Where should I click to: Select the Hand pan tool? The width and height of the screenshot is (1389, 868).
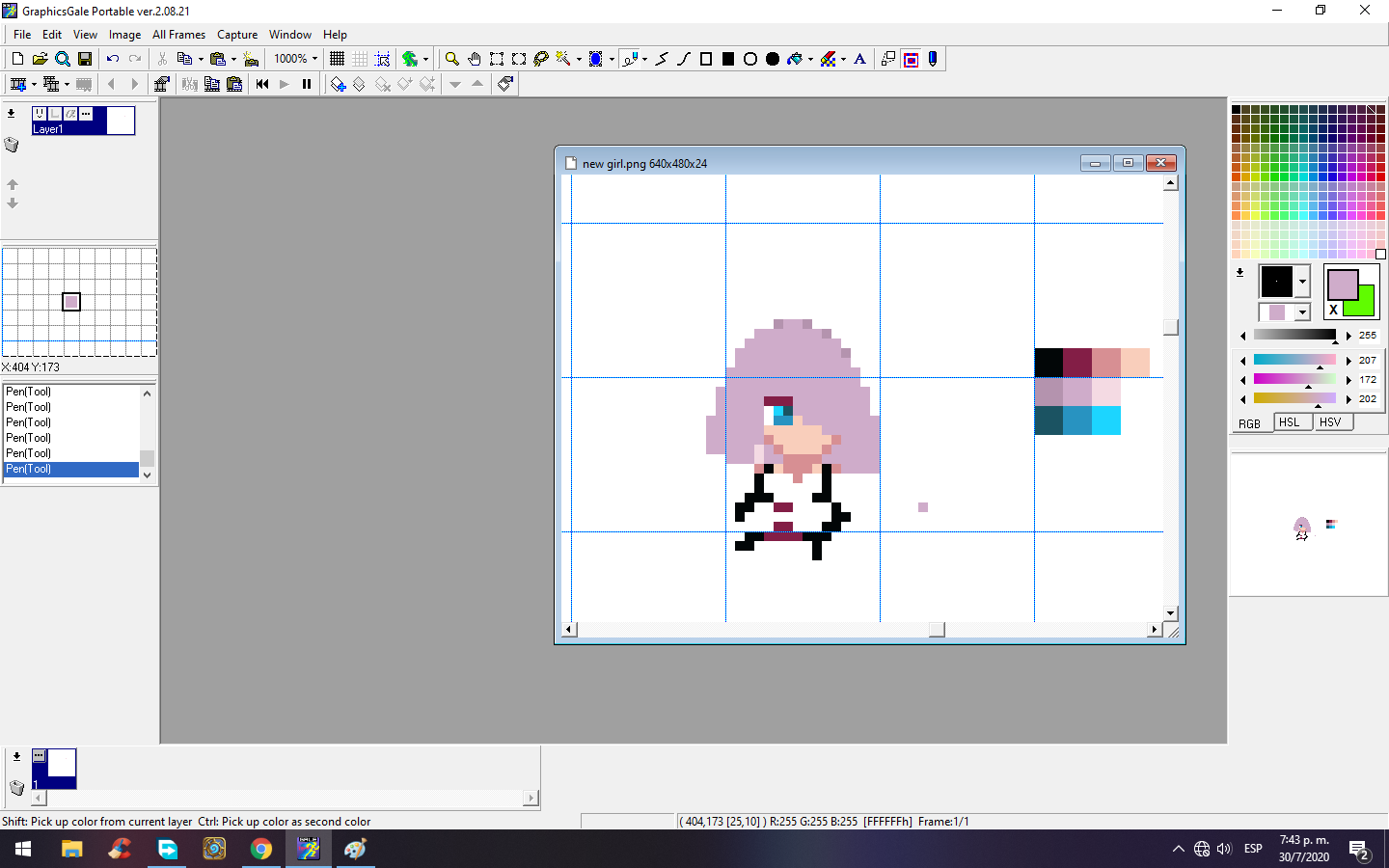point(474,59)
